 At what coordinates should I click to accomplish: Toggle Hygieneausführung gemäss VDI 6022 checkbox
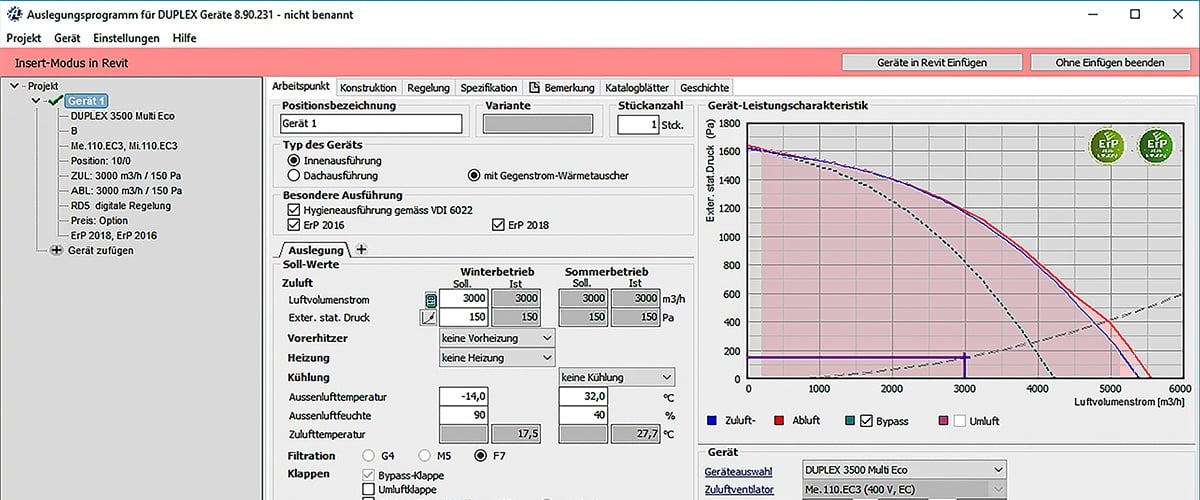pos(293,210)
